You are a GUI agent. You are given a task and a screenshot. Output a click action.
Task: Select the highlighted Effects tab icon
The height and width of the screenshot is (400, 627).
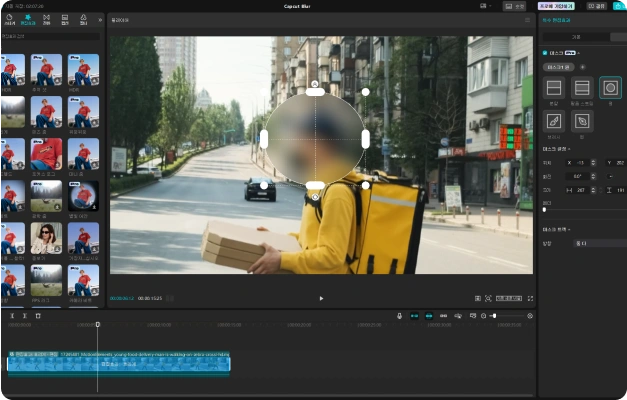point(28,19)
